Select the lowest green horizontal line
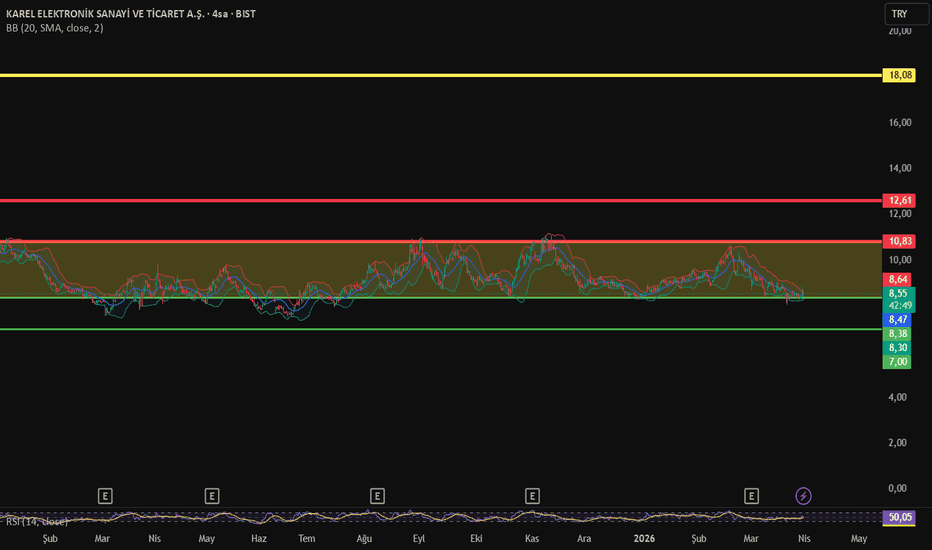This screenshot has height=550, width=932. point(440,329)
